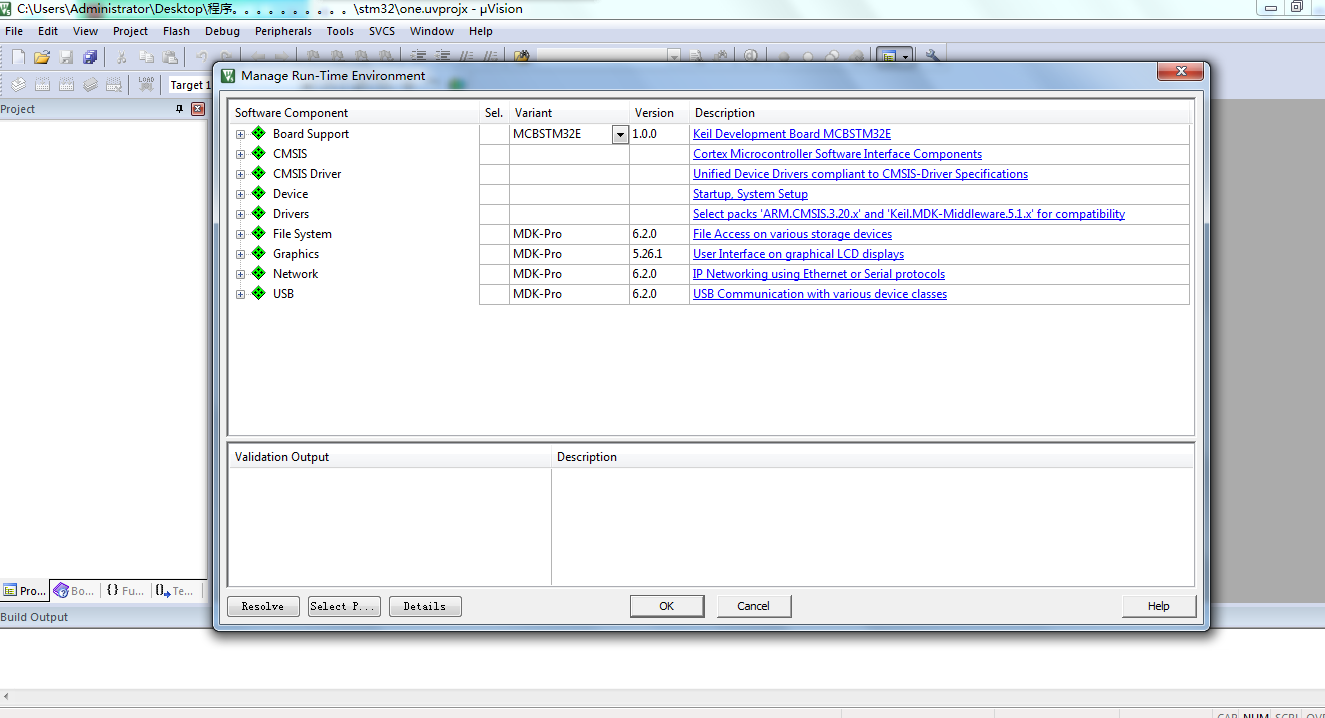The height and width of the screenshot is (718, 1325).
Task: Expand the CMSIS component tree node
Action: [x=240, y=154]
